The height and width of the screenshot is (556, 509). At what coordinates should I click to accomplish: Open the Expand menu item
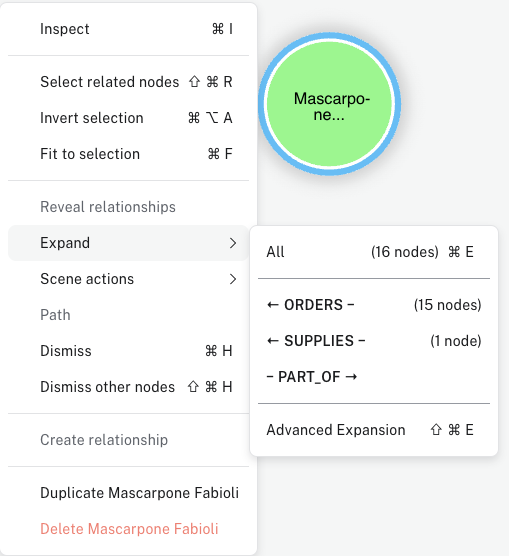[128, 243]
